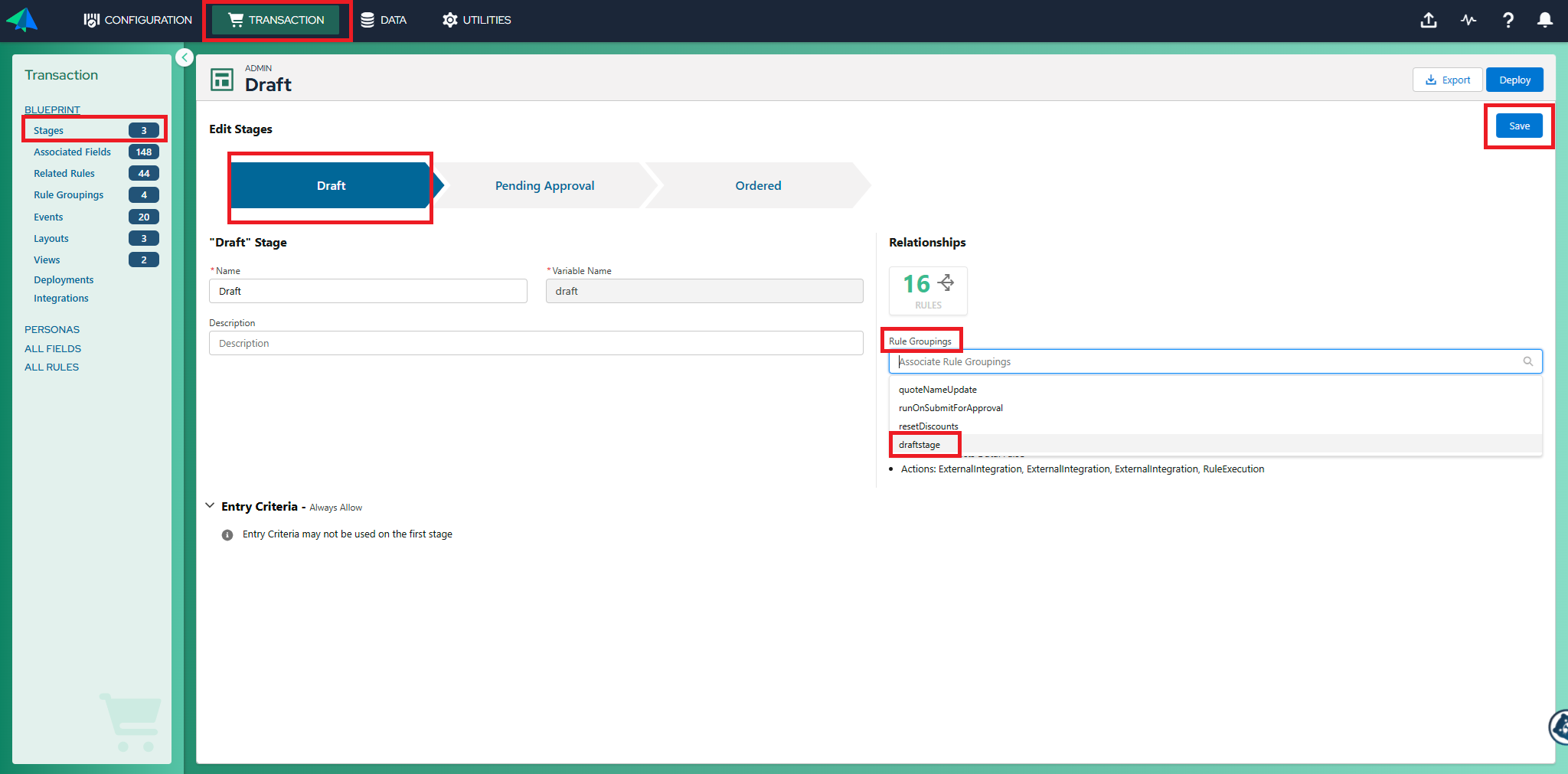Open Views section
1568x774 pixels.
coord(47,260)
